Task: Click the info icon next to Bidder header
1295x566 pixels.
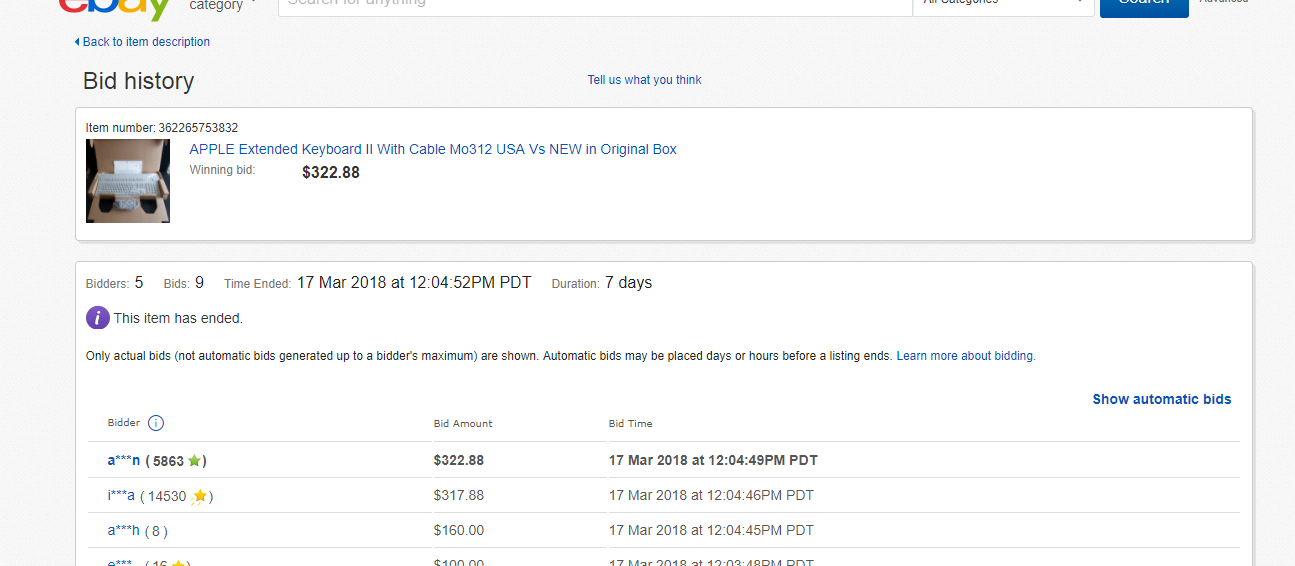Action: pos(156,423)
